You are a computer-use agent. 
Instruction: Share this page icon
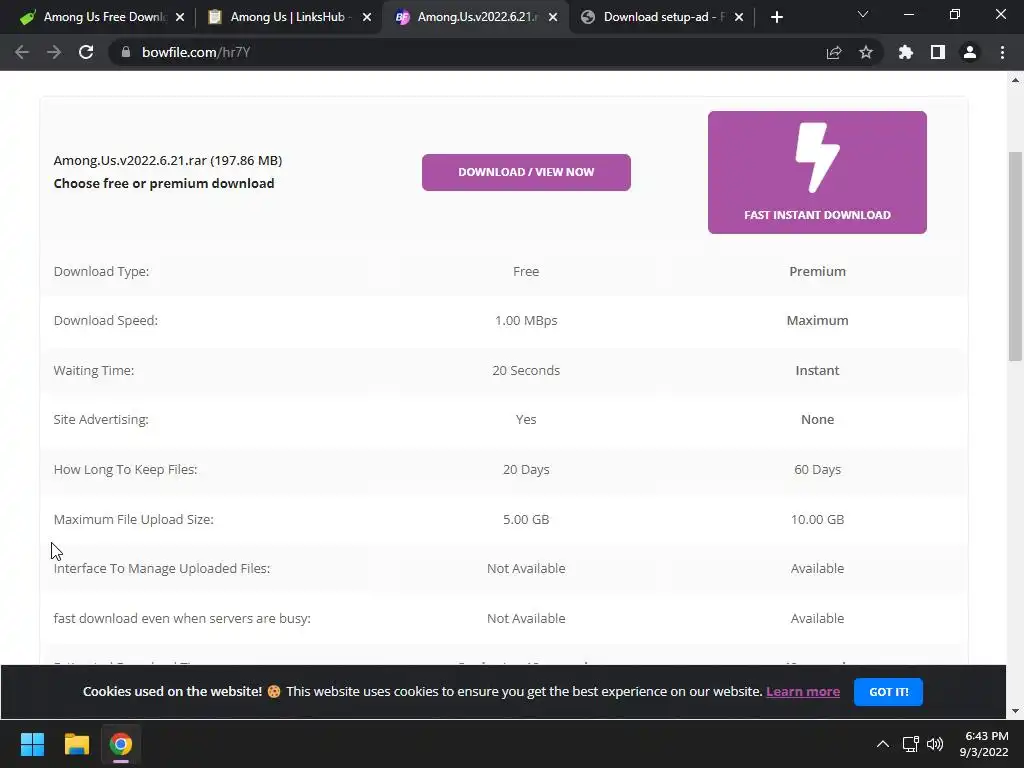point(834,52)
